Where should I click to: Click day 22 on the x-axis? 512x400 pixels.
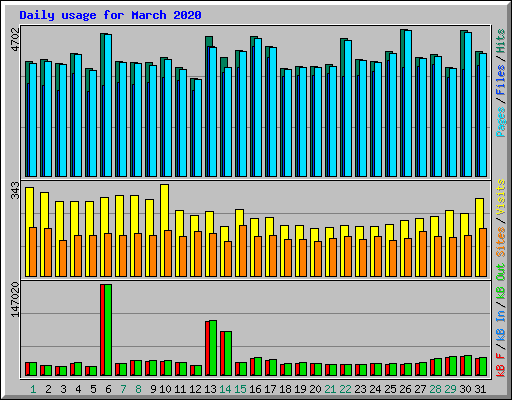(345, 389)
